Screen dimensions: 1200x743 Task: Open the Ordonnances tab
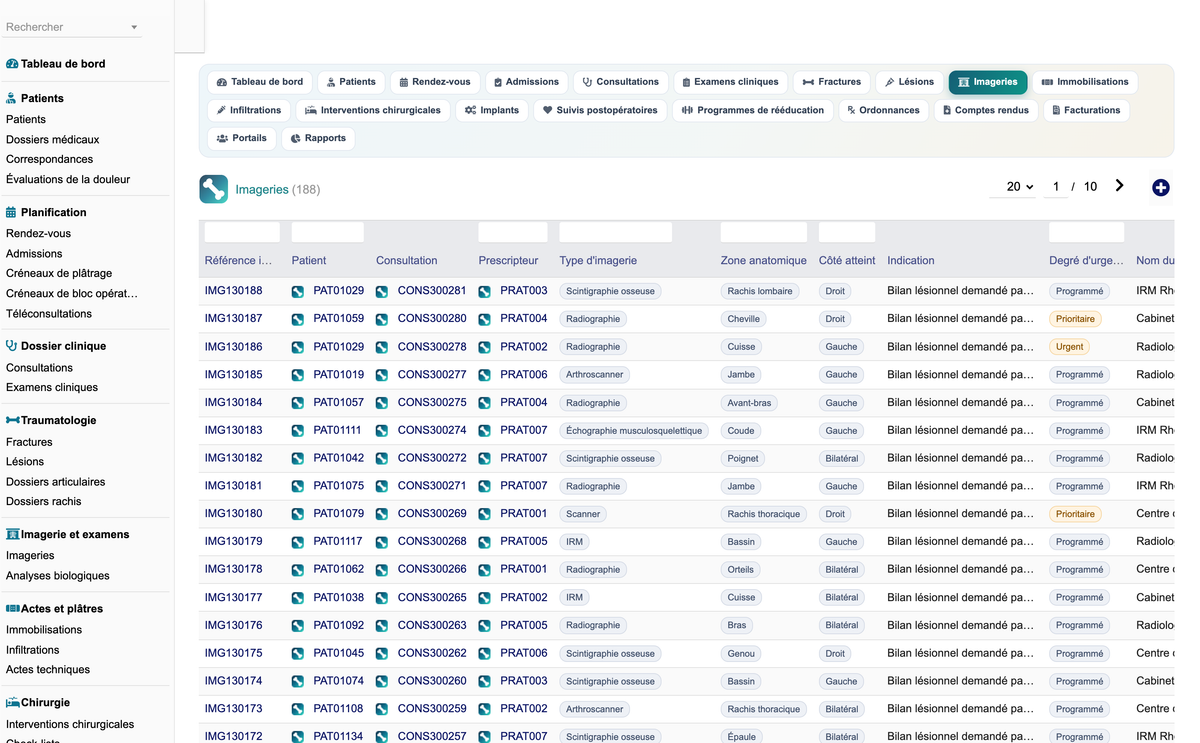point(882,110)
